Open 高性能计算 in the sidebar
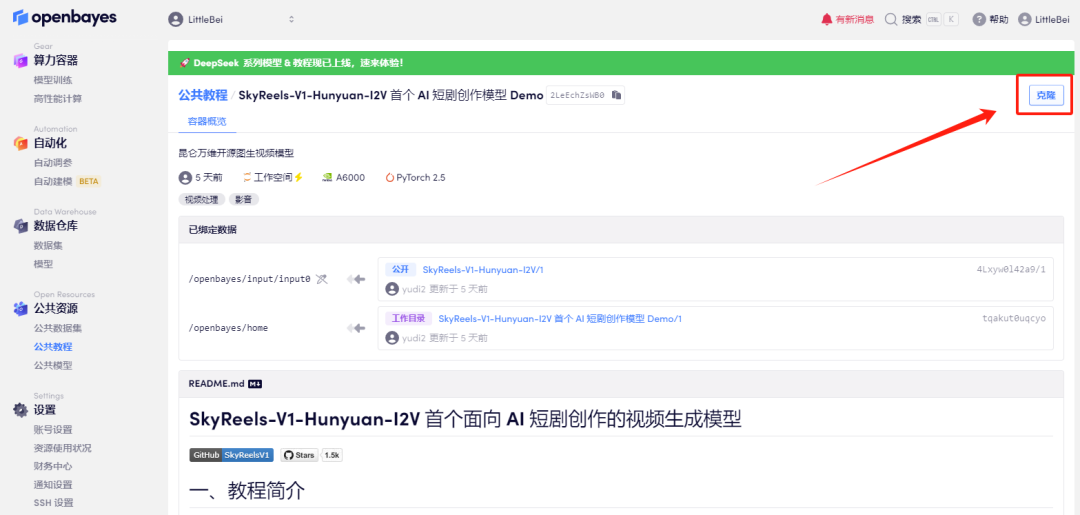 pyautogui.click(x=58, y=98)
